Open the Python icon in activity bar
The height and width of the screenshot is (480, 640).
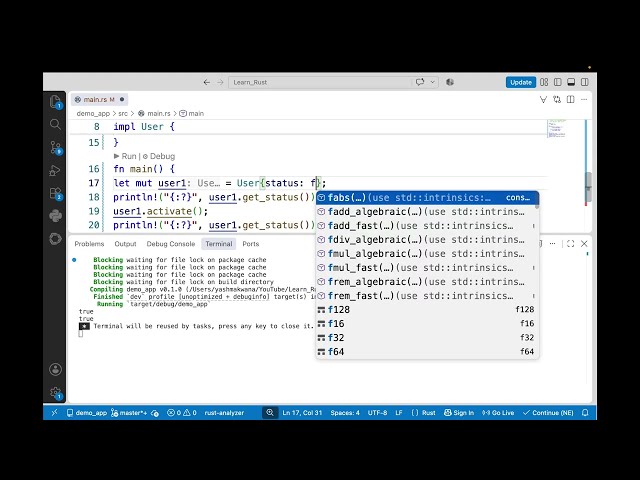pos(55,216)
